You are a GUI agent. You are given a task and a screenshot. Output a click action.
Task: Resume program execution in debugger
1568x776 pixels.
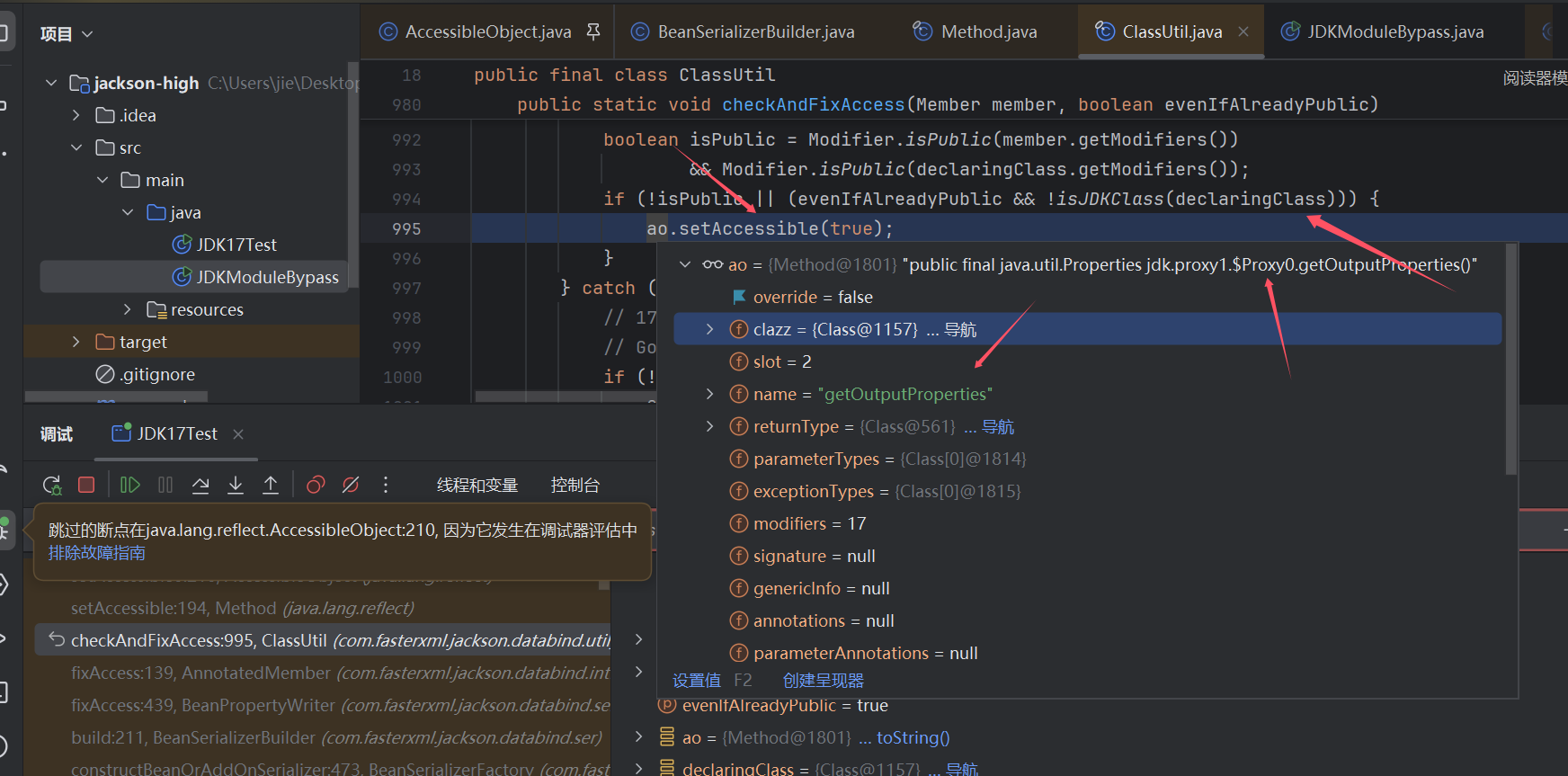click(130, 486)
